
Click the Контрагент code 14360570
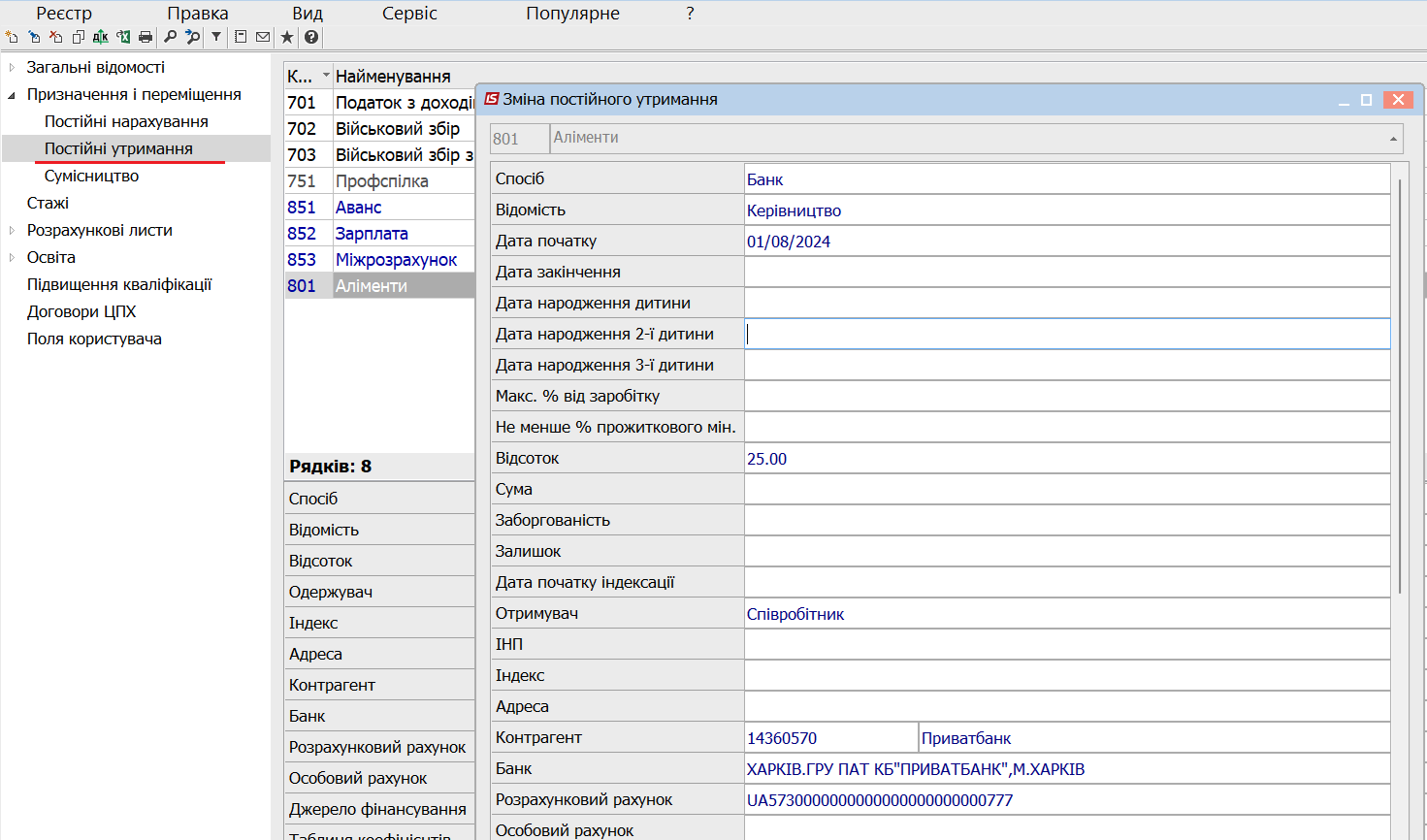point(831,737)
